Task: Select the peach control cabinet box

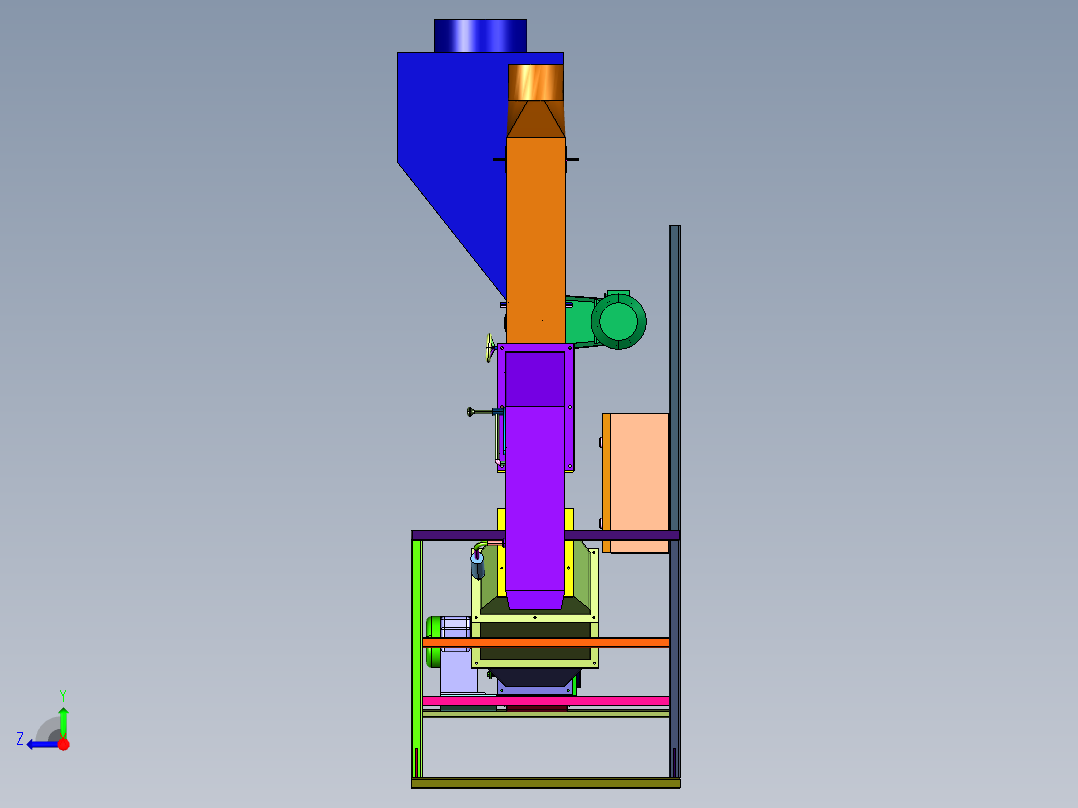Action: pos(639,483)
